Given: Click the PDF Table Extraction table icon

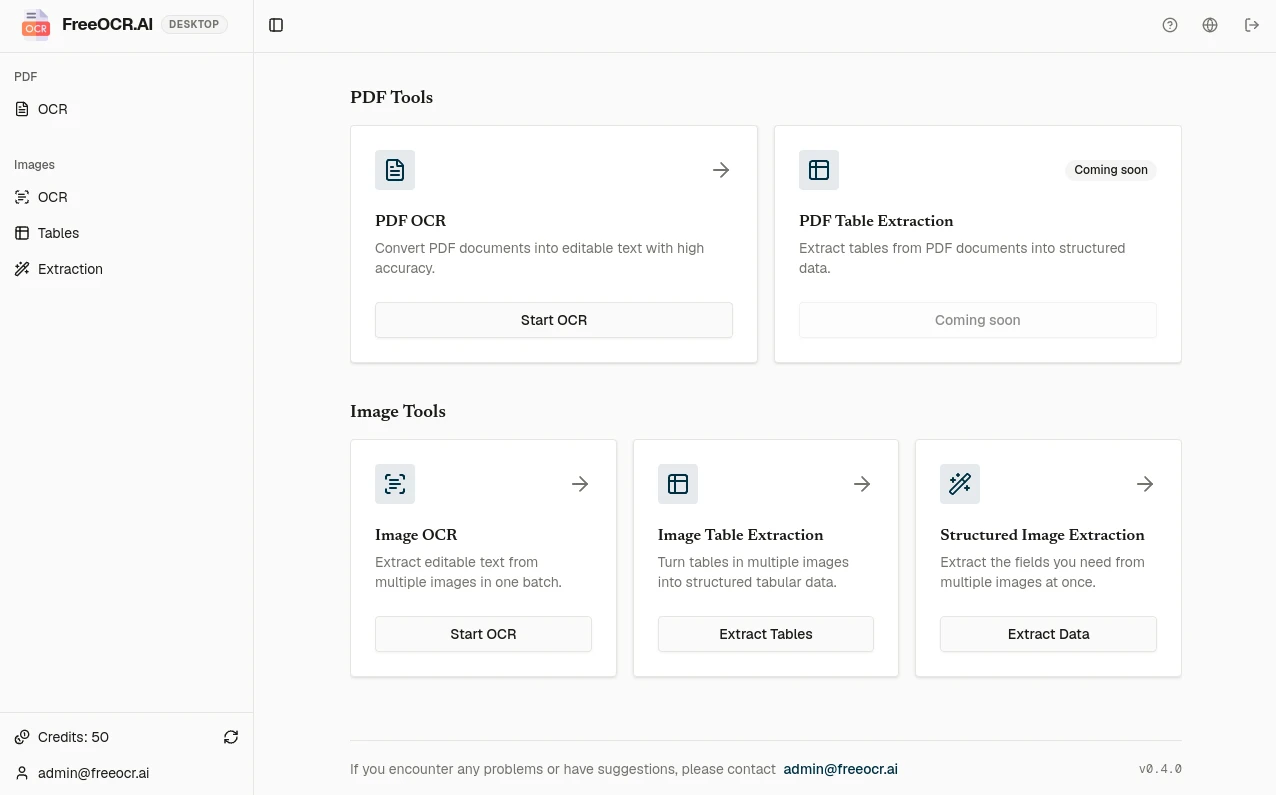Looking at the screenshot, I should [x=819, y=170].
